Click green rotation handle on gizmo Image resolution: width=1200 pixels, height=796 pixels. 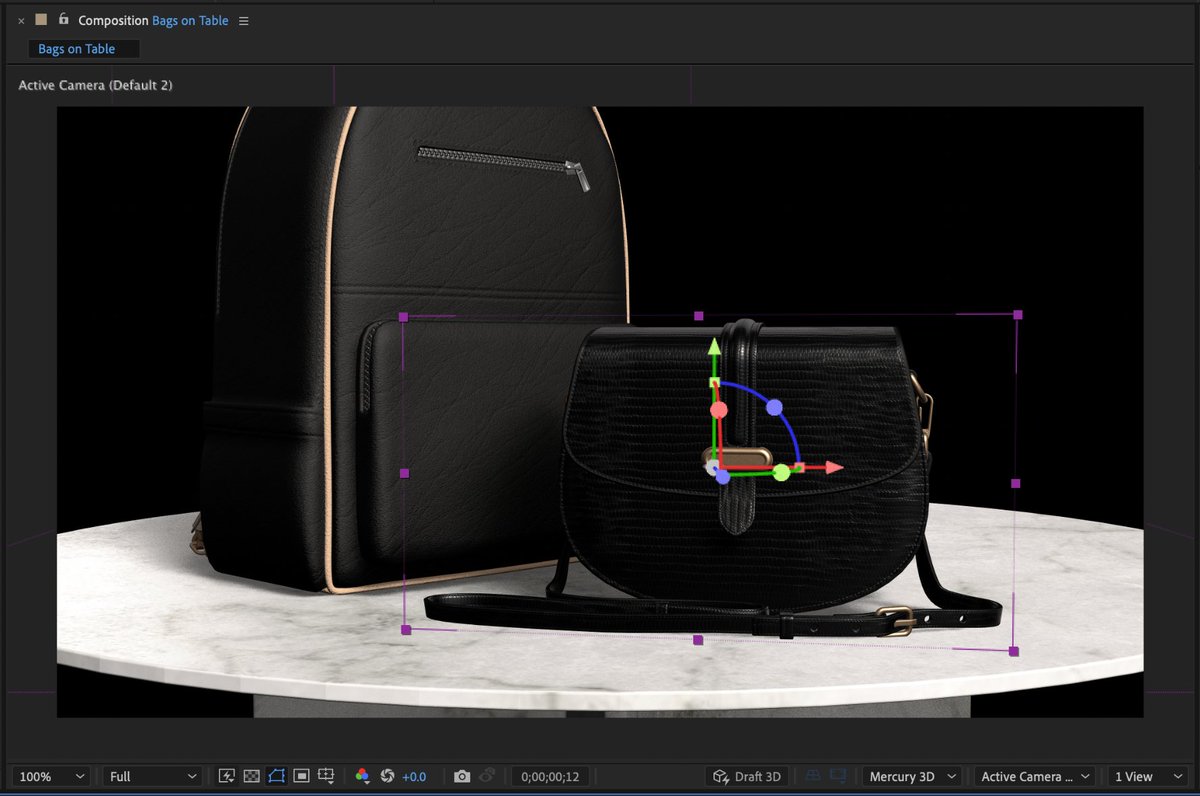[782, 472]
